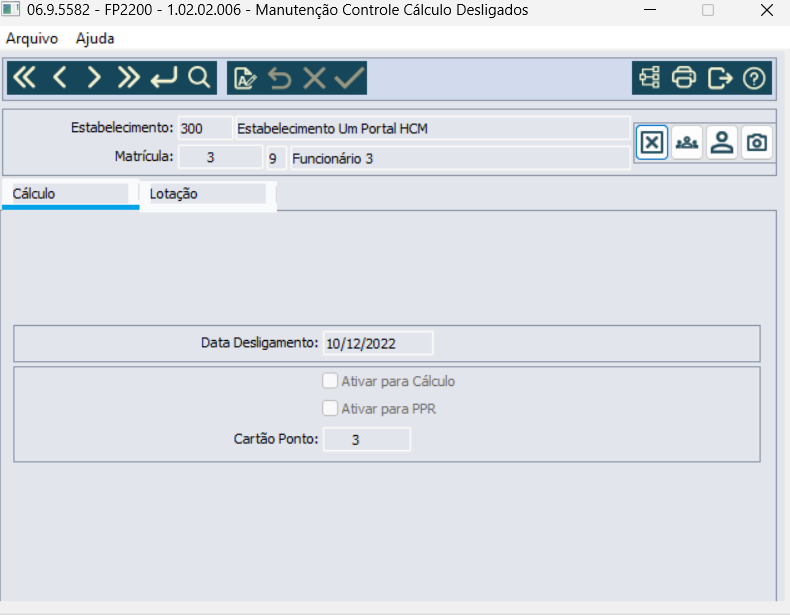Go to the next record

(x=94, y=78)
